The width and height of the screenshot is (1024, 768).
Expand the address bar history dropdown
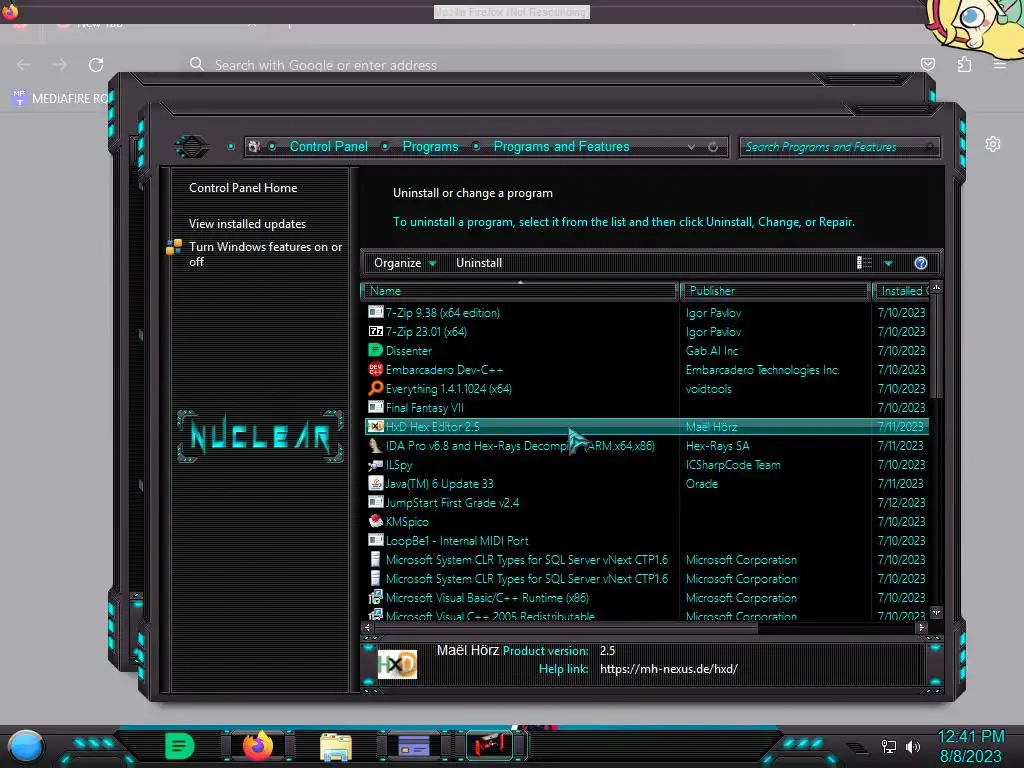(x=691, y=147)
